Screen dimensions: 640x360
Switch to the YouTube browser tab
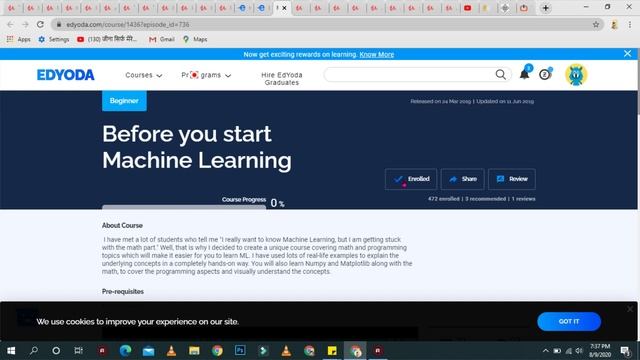coord(468,8)
